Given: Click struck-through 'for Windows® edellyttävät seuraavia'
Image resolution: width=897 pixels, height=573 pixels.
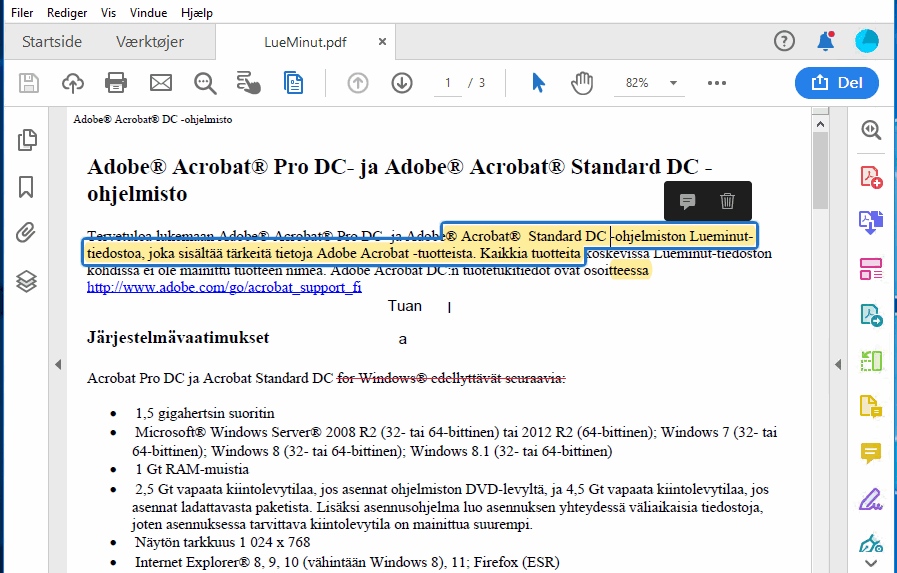Looking at the screenshot, I should pyautogui.click(x=451, y=378).
